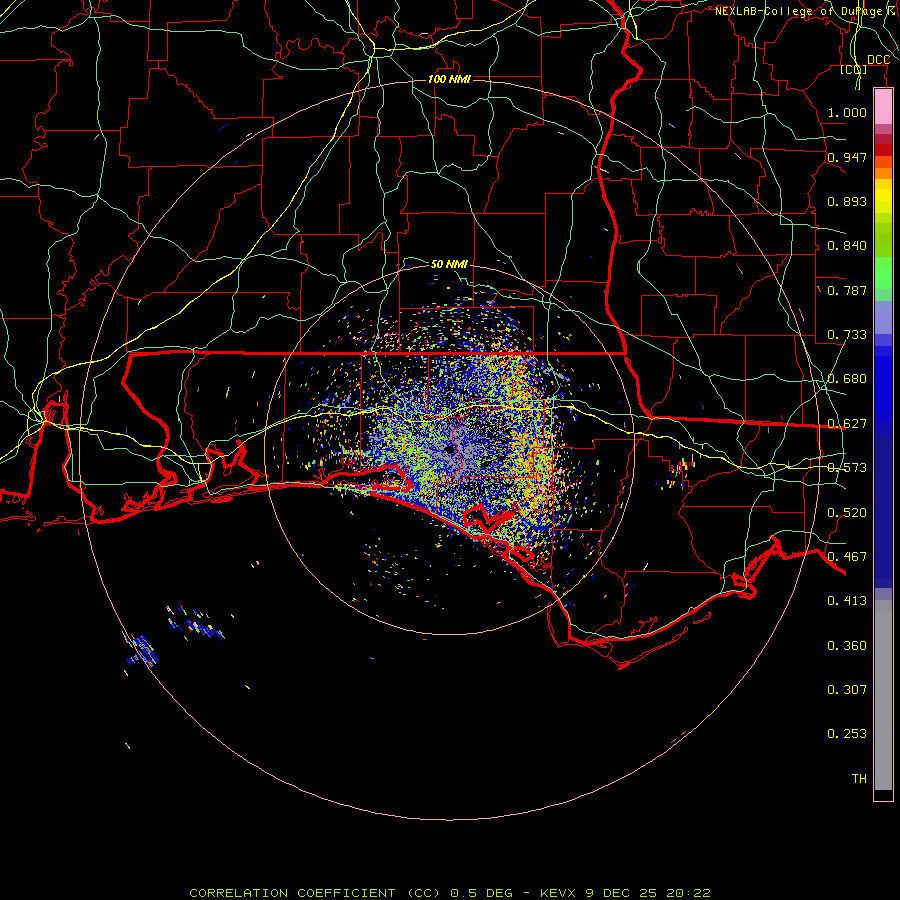Click the 0.627 scale value
Screen dimensions: 900x900
point(847,424)
